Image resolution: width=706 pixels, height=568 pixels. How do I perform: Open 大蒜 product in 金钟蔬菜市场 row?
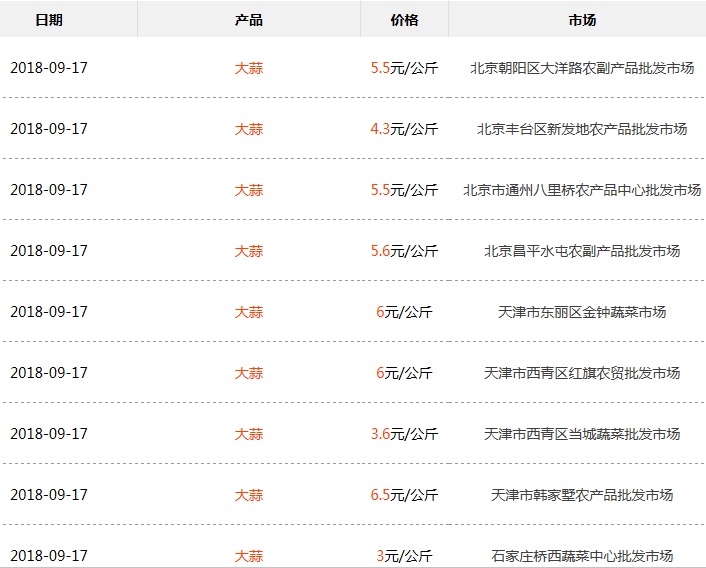pos(249,312)
